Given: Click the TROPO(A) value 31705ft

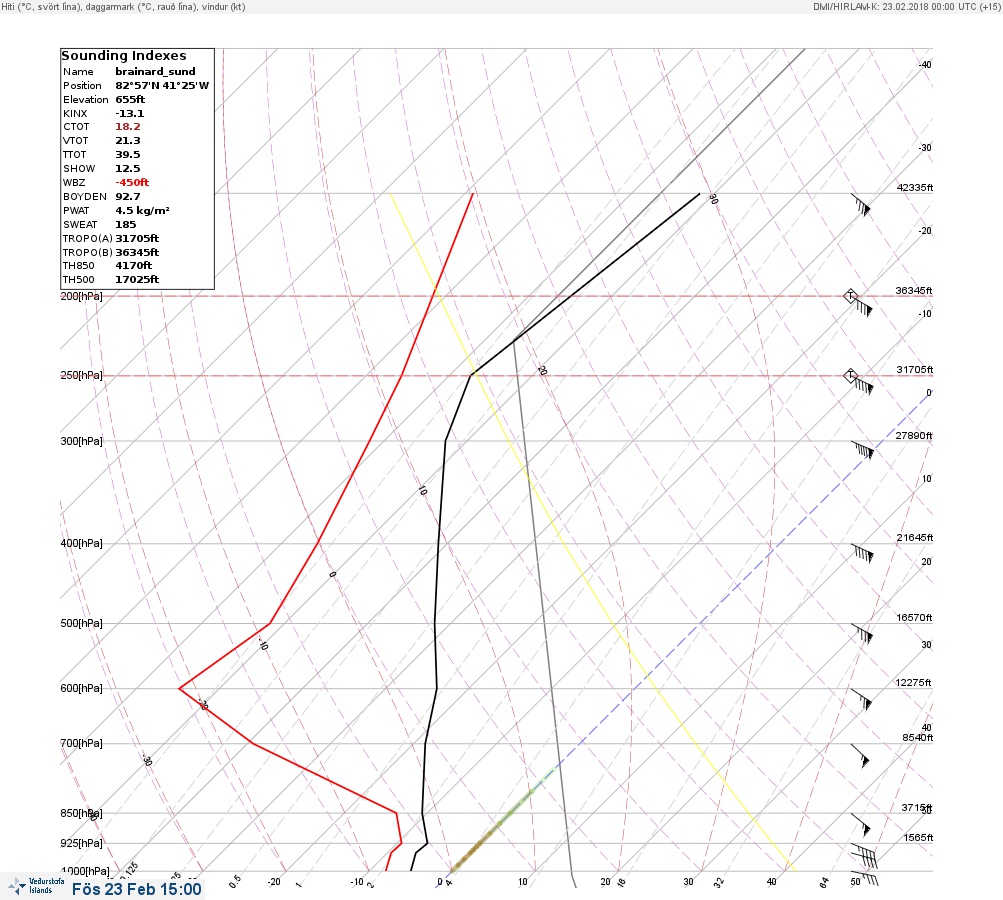Looking at the screenshot, I should click(137, 239).
